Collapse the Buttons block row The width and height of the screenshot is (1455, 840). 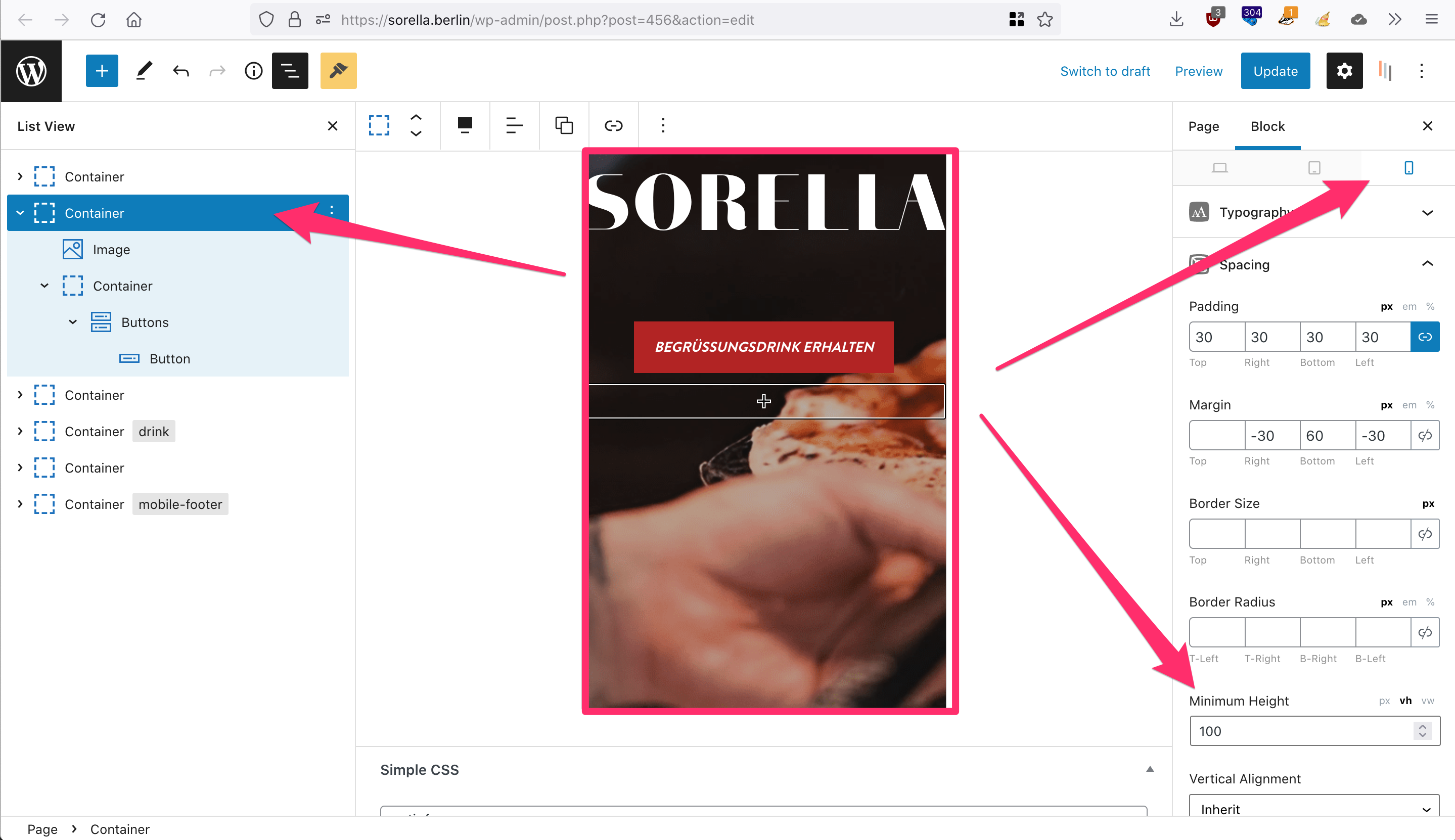click(73, 322)
